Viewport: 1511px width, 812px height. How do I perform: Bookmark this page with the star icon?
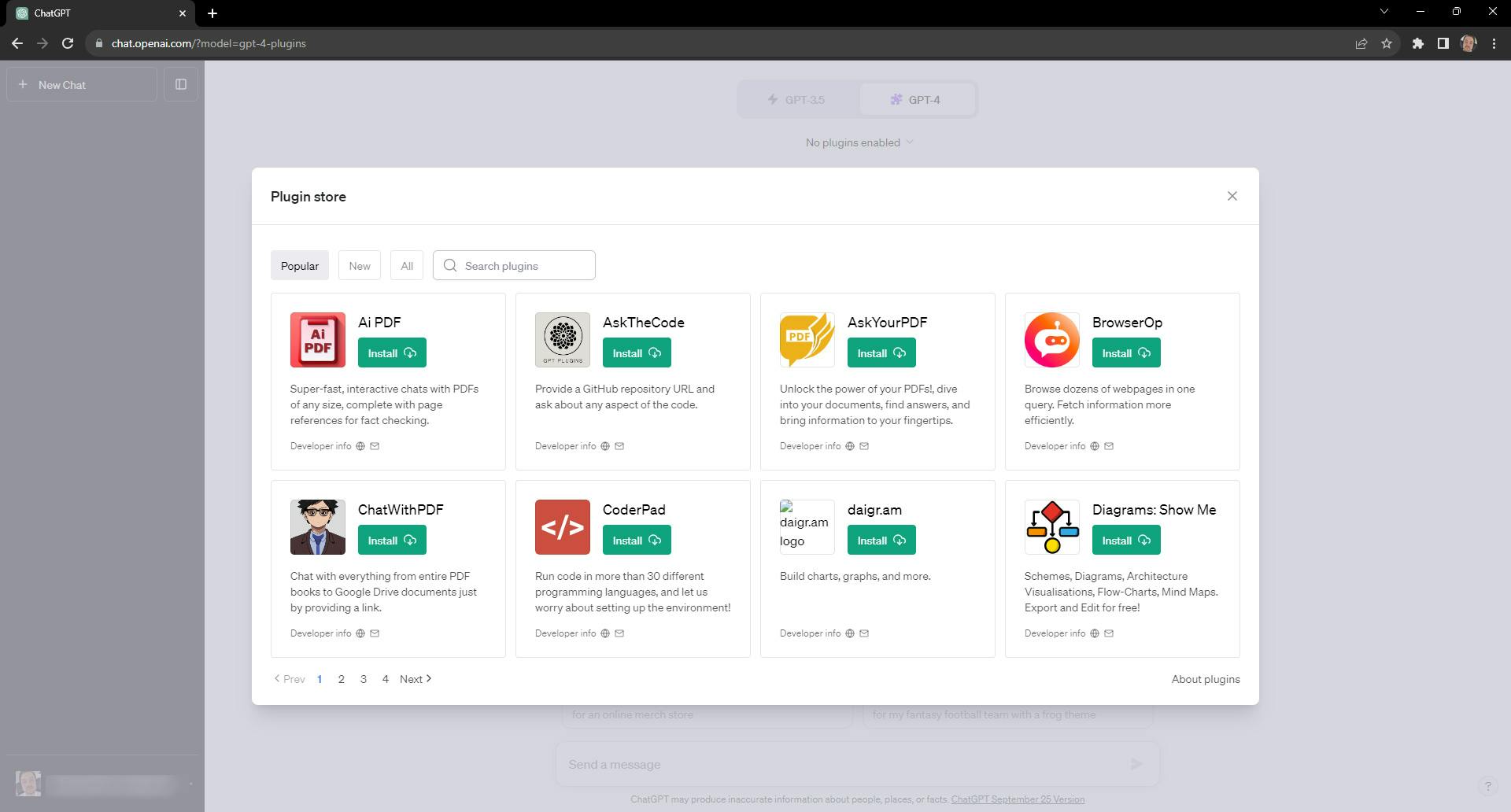point(1387,43)
